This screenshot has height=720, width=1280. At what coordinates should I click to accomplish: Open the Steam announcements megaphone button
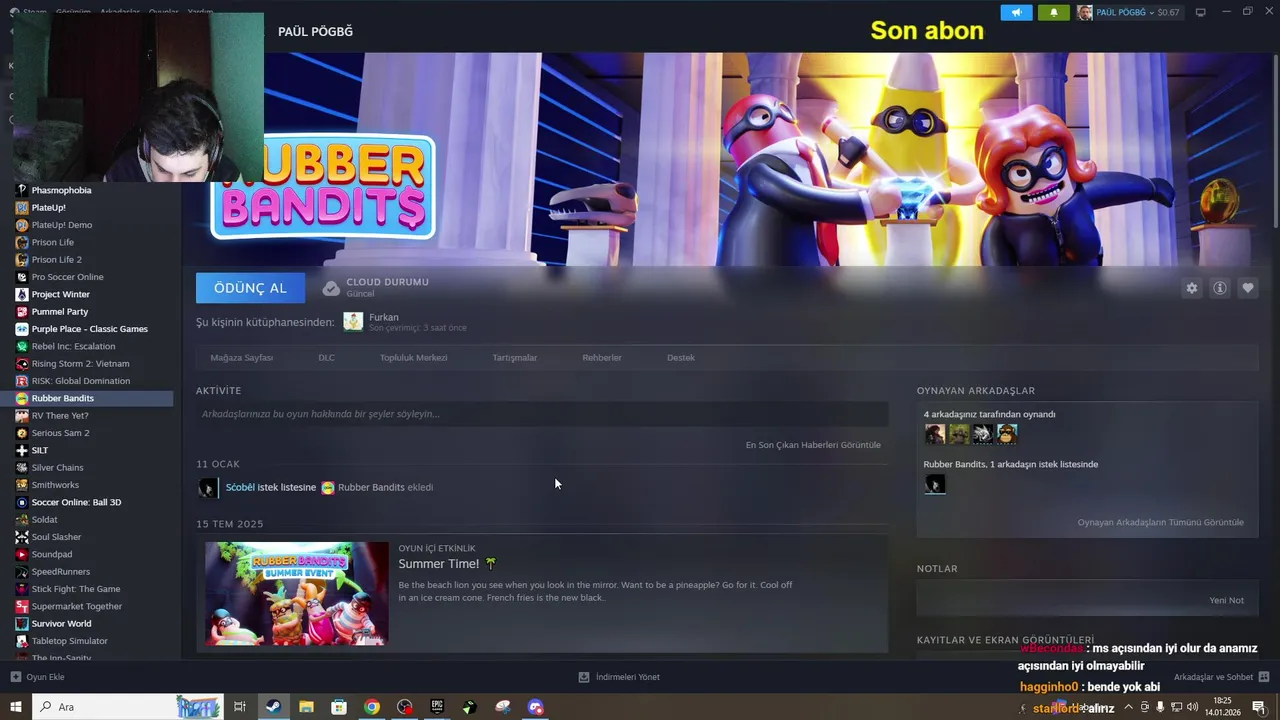click(x=1016, y=13)
